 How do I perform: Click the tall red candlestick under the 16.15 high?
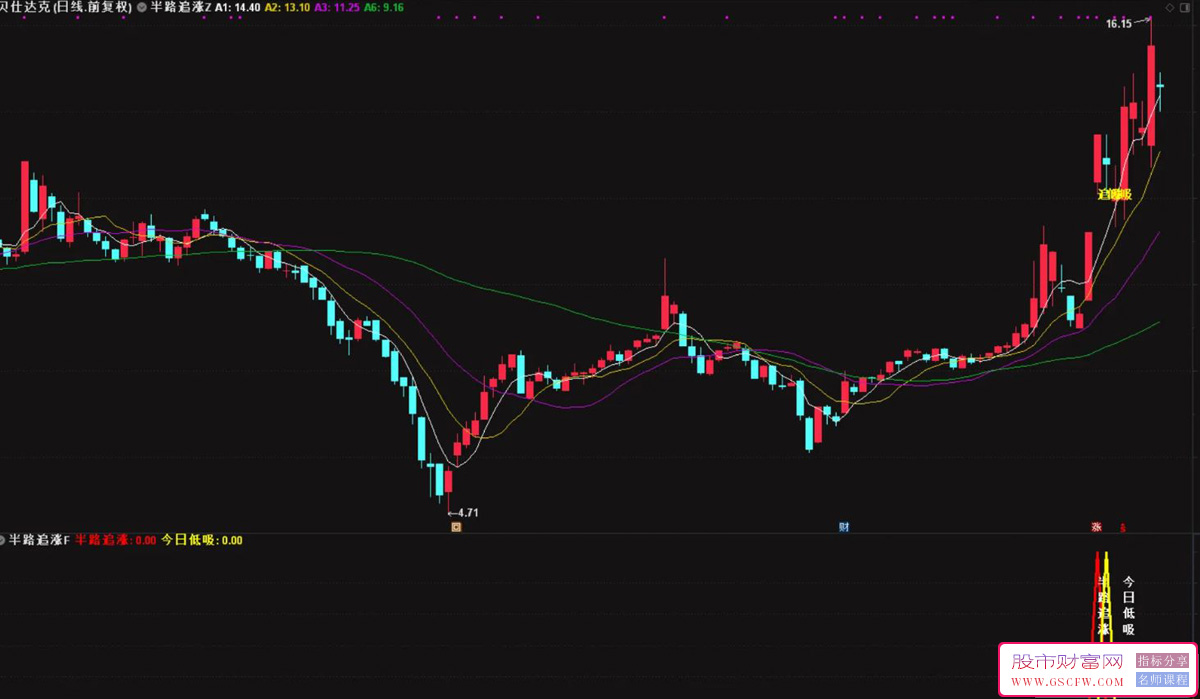pyautogui.click(x=1151, y=95)
